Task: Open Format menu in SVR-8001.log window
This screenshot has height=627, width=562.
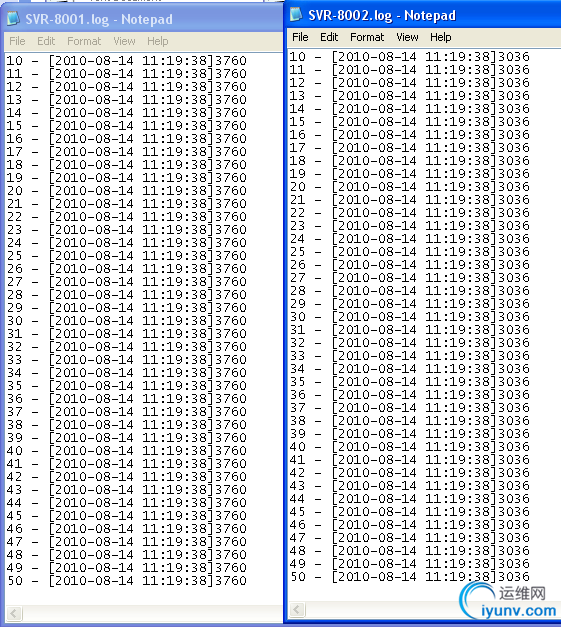Action: pyautogui.click(x=84, y=41)
